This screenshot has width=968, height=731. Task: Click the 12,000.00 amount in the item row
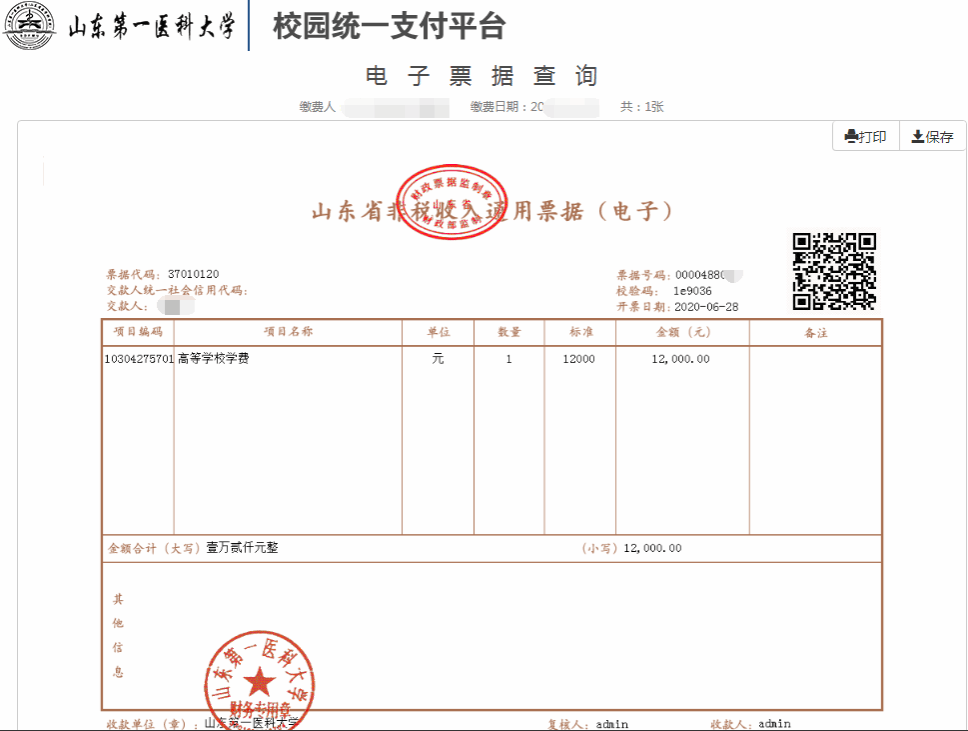pos(680,359)
